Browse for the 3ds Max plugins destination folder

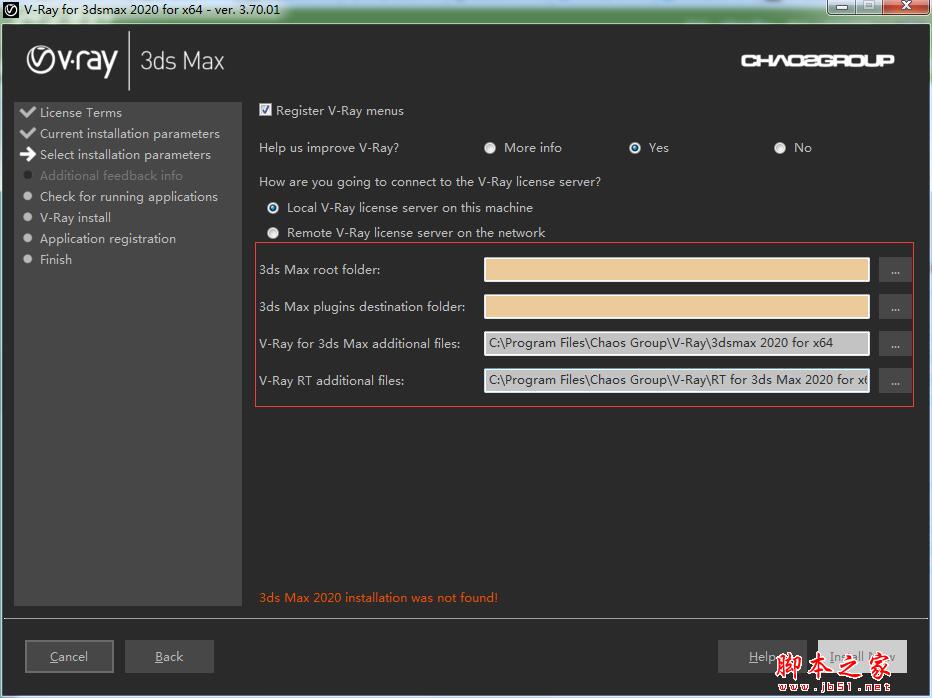pos(895,307)
